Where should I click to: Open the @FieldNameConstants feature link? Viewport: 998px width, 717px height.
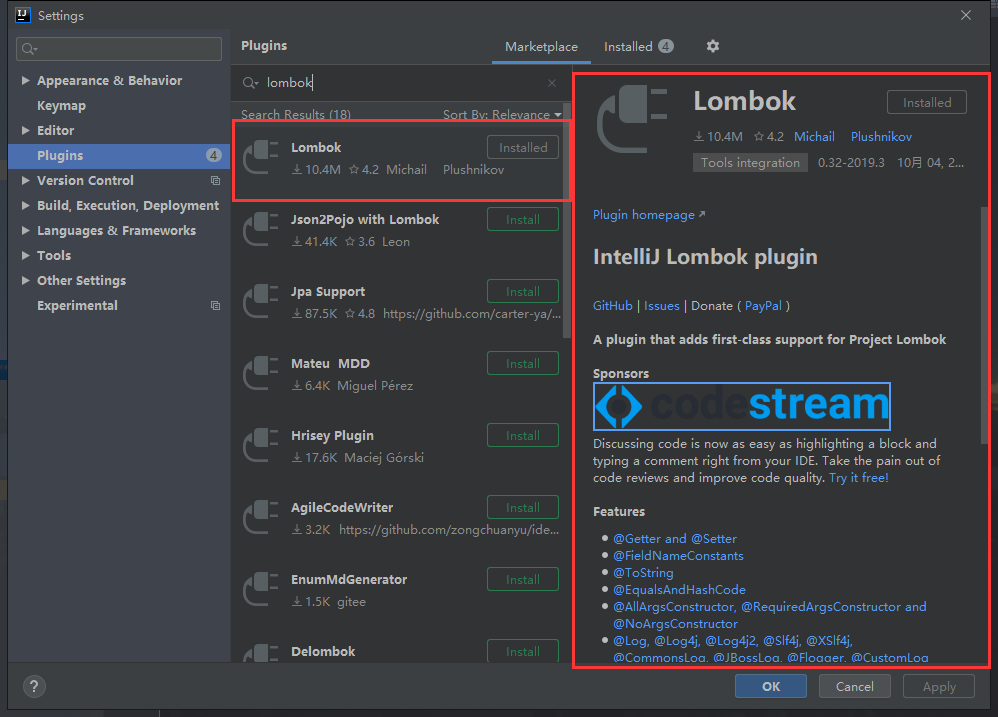[x=678, y=556]
